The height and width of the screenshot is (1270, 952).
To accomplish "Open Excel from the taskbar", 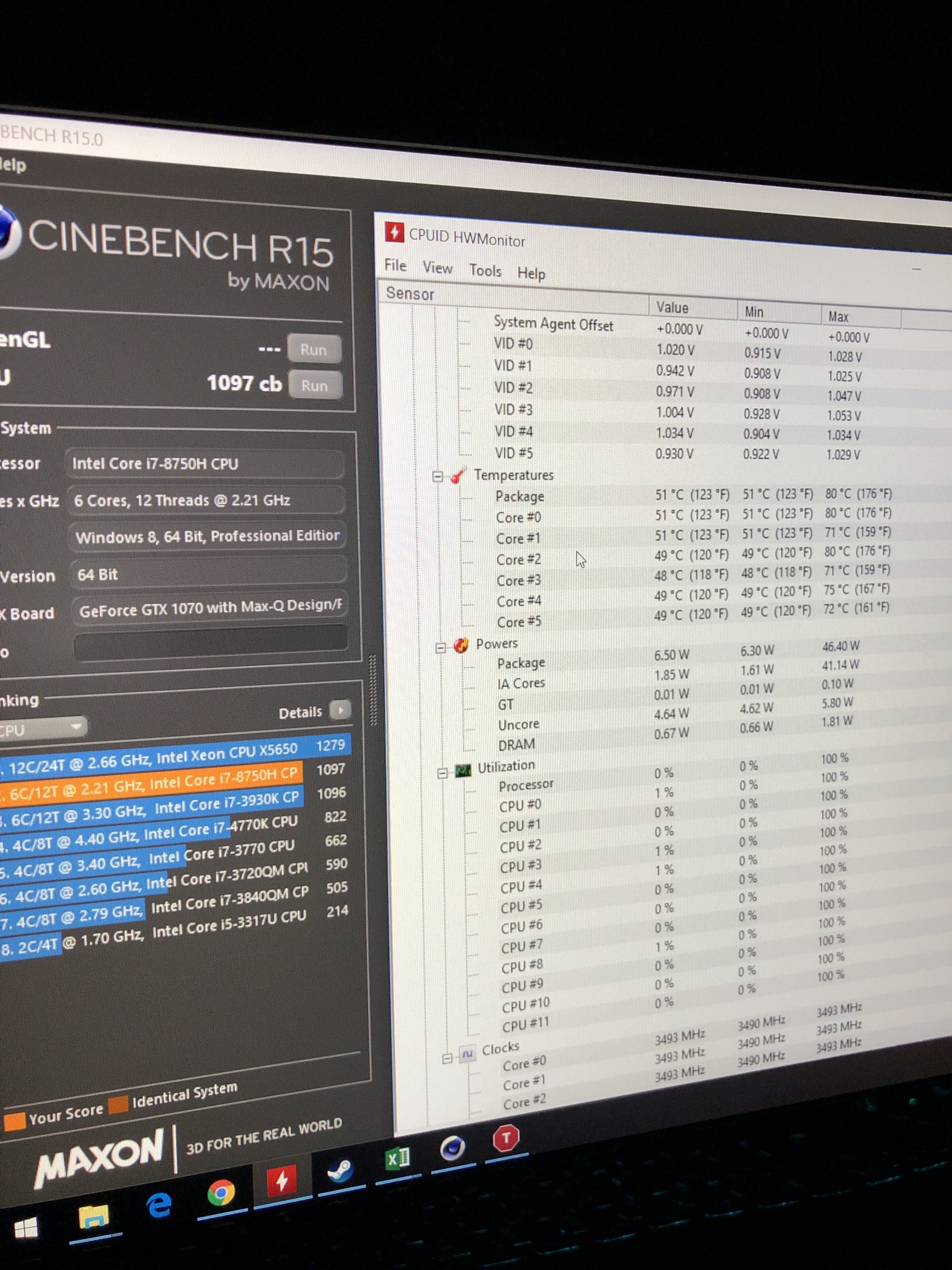I will tap(397, 1158).
